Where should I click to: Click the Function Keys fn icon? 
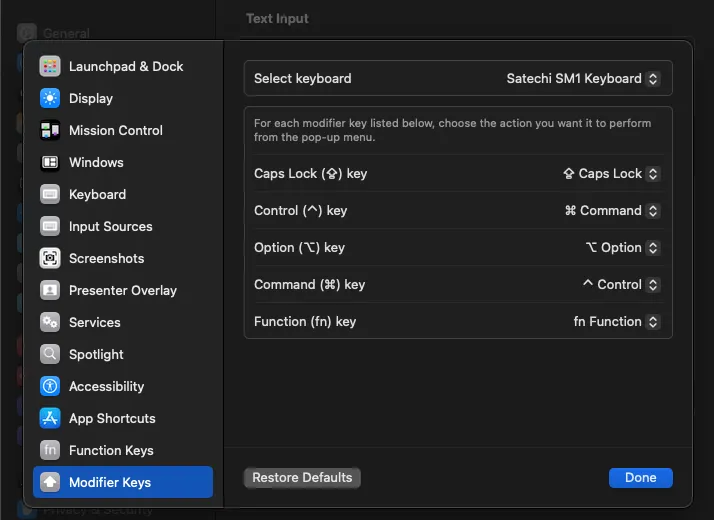pyautogui.click(x=50, y=450)
